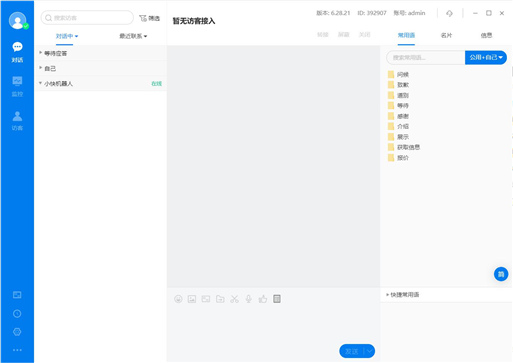
Task: Click the 屏蔽 block button
Action: tap(344, 35)
